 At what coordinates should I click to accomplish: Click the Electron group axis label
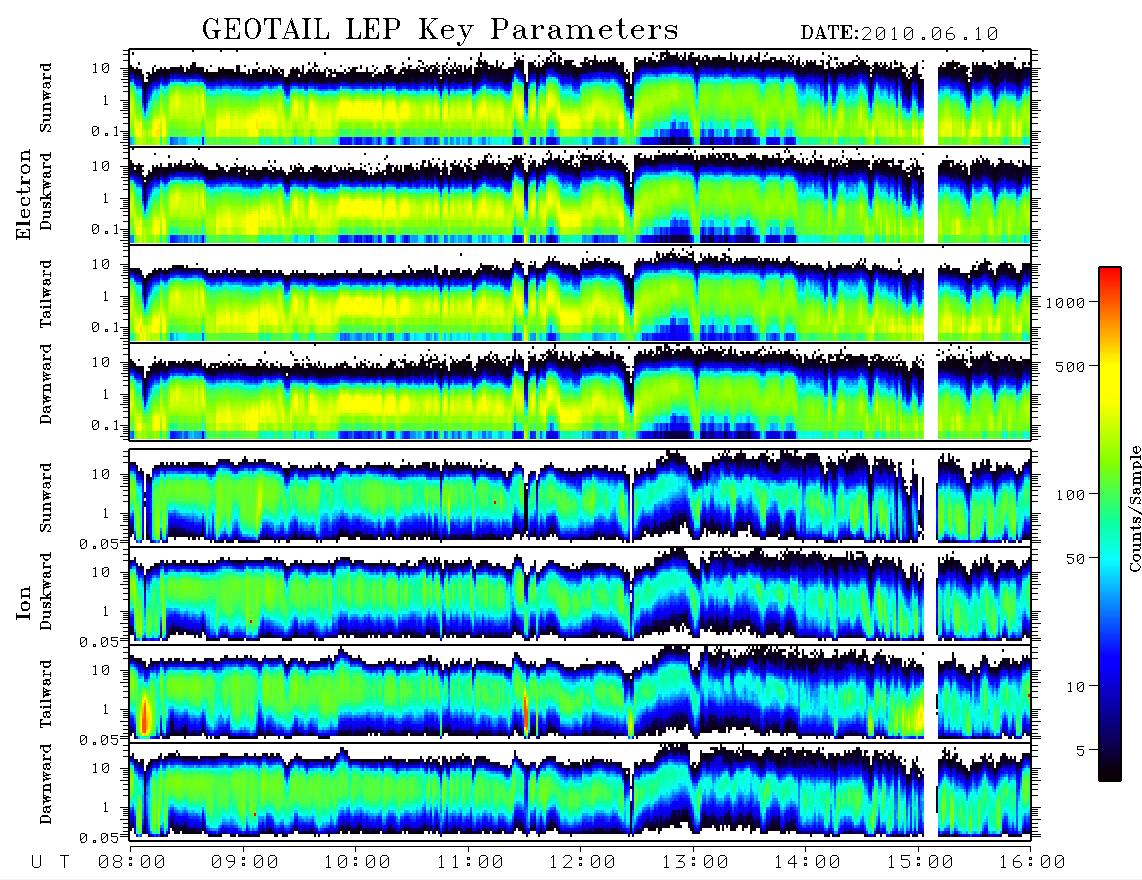tap(24, 195)
